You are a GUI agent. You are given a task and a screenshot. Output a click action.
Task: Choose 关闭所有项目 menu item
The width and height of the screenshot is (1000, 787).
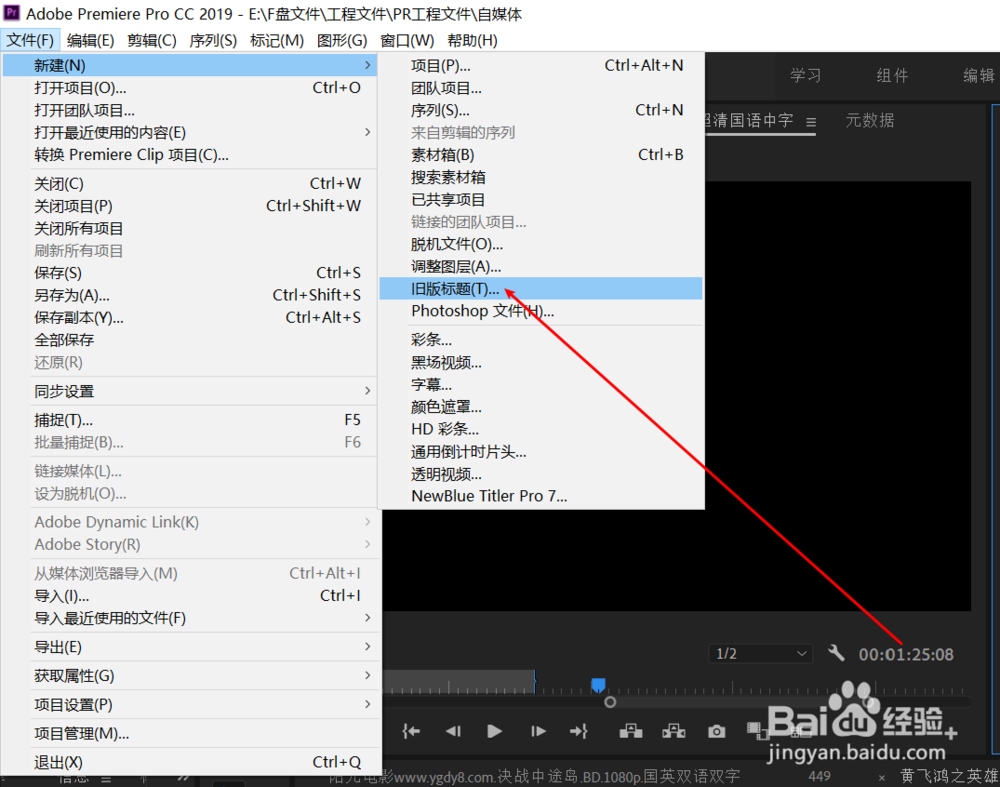(190, 228)
